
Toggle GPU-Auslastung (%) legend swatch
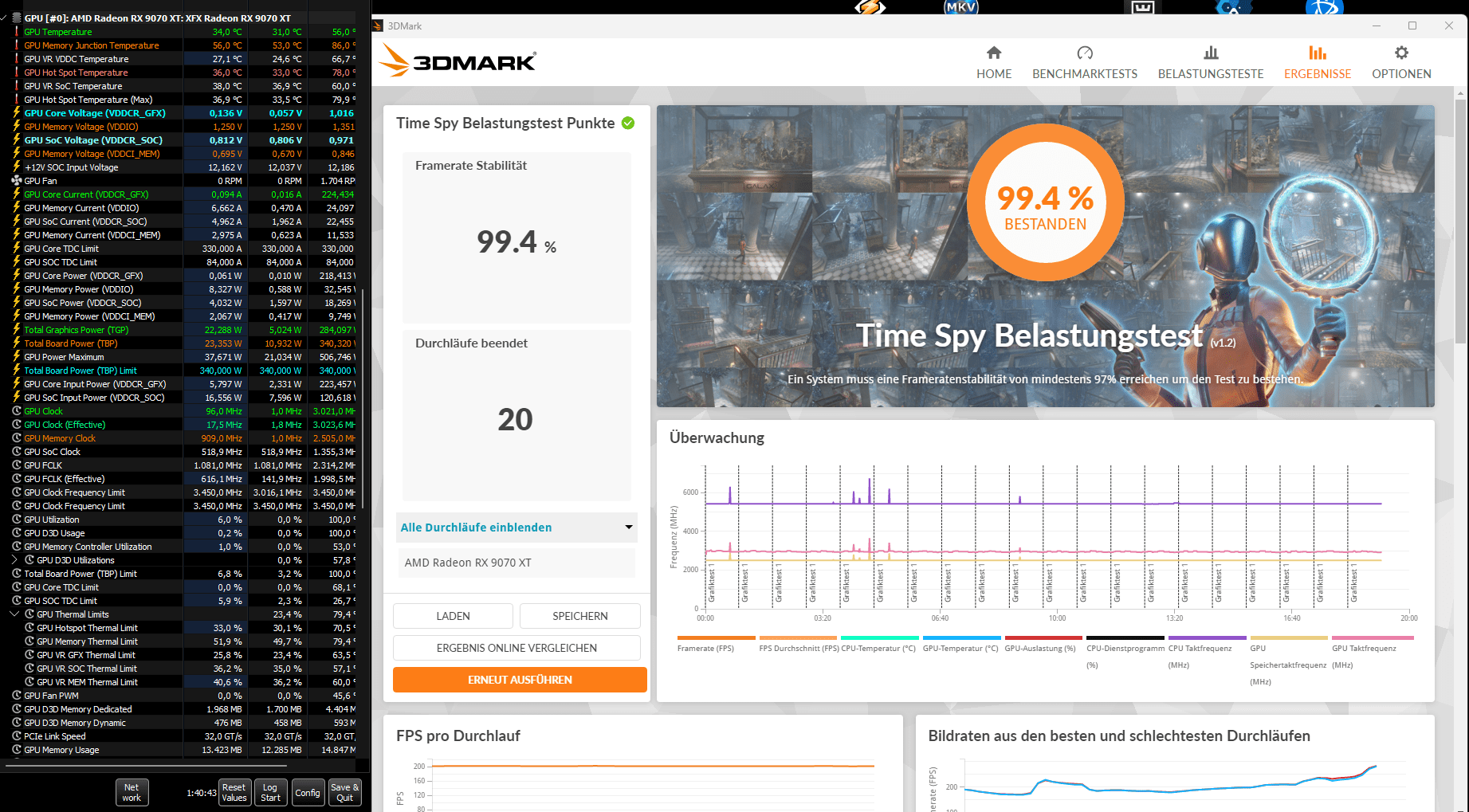[x=1043, y=638]
